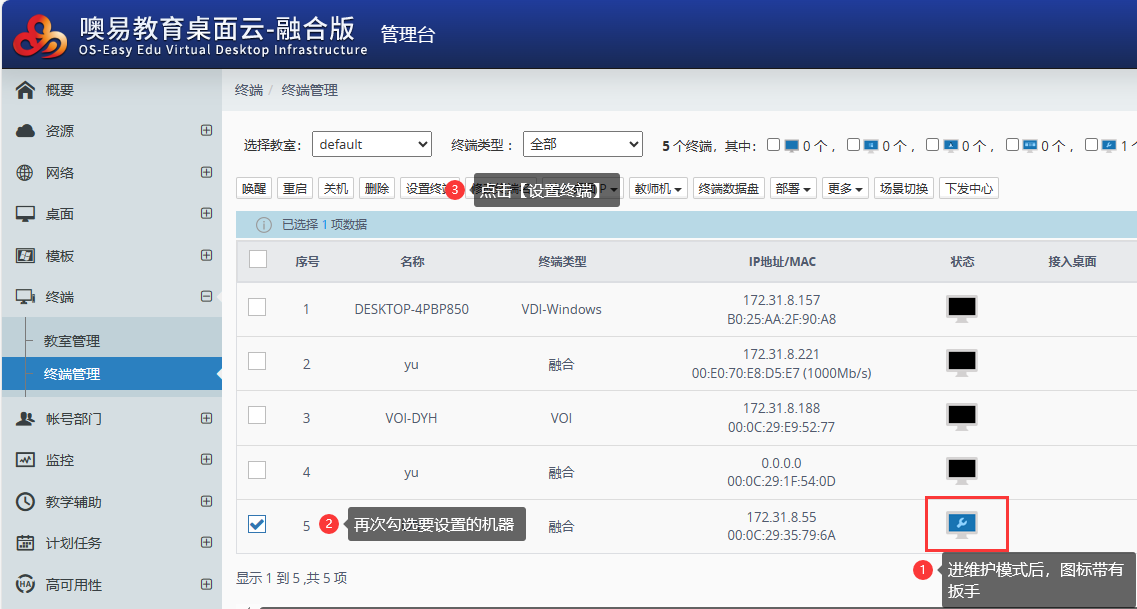
Task: Expand the 桌面 menu plus icon
Action: tap(206, 214)
